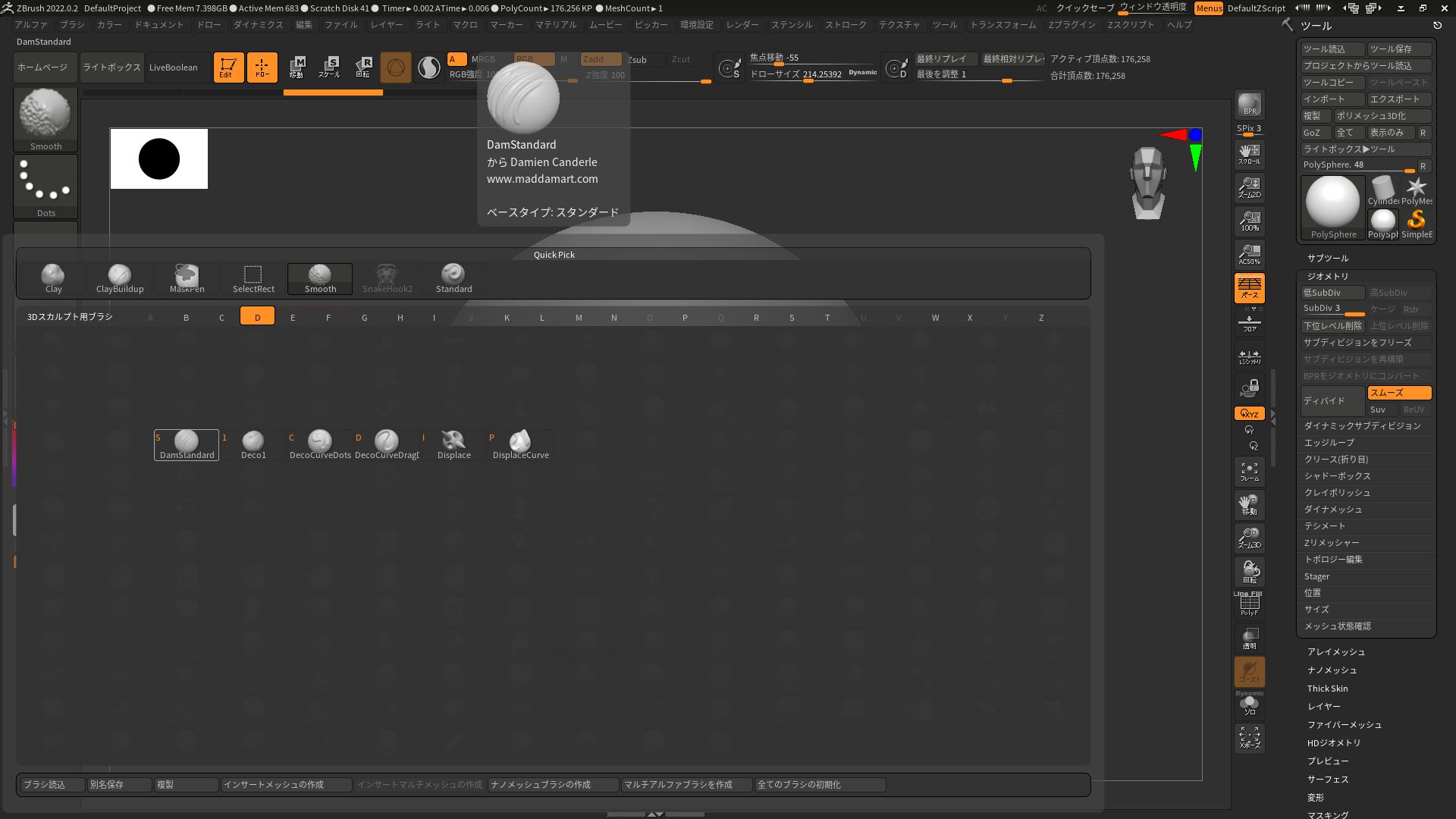Screen dimensions: 1456x819
Task: Filter brushes by letter S
Action: tap(792, 318)
